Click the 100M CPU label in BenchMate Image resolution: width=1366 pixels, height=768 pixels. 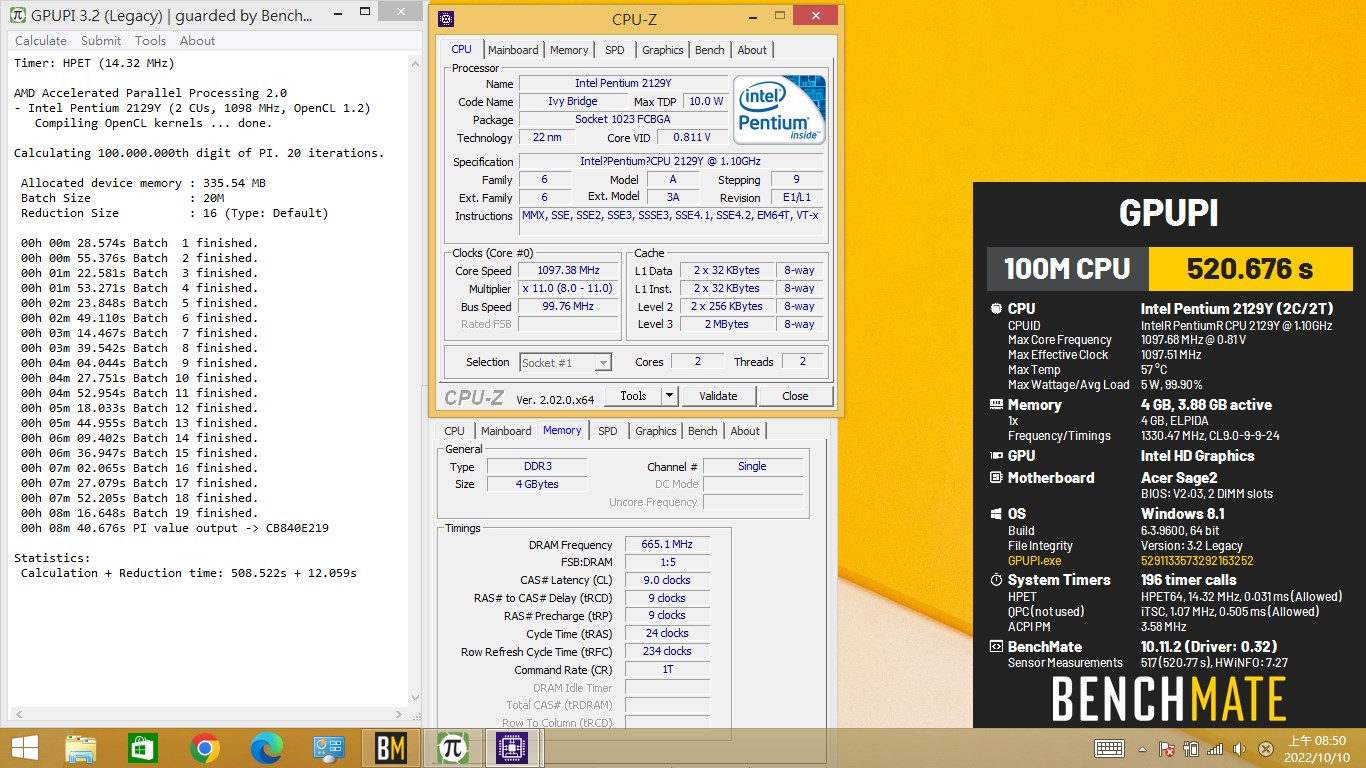(x=1067, y=268)
